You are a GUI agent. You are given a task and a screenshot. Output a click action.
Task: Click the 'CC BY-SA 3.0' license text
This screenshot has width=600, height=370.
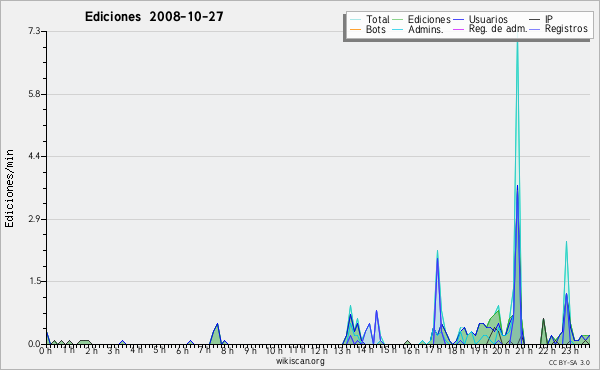569,362
